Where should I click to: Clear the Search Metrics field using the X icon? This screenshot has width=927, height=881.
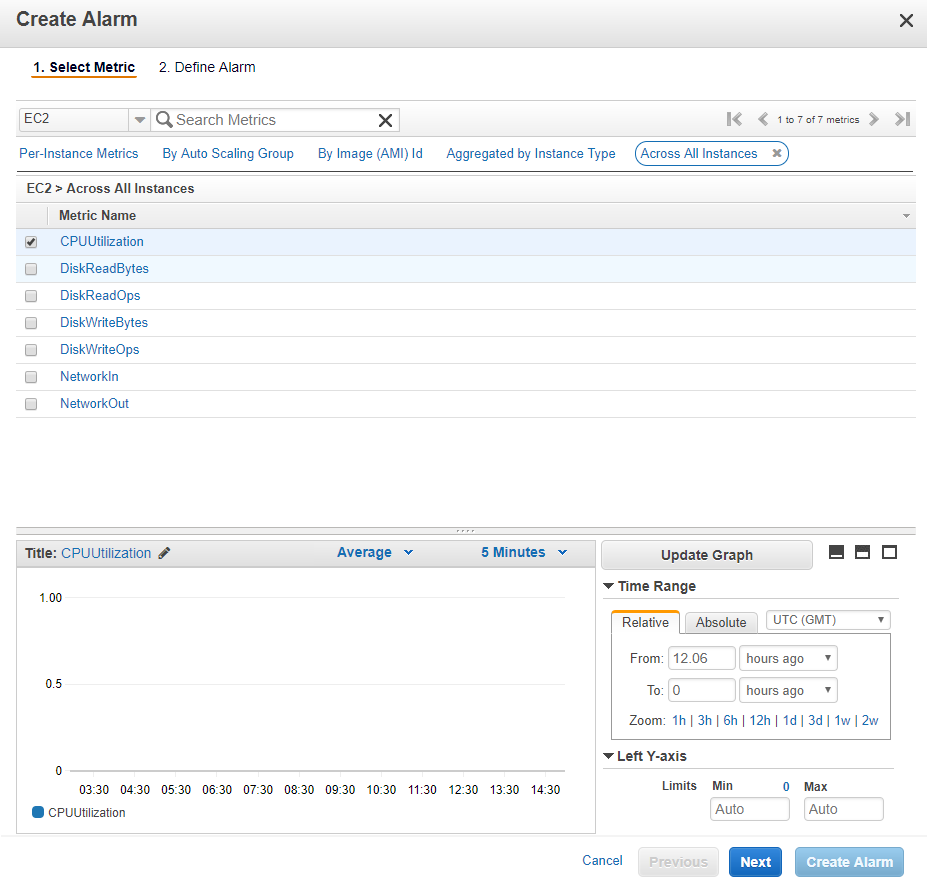[385, 120]
